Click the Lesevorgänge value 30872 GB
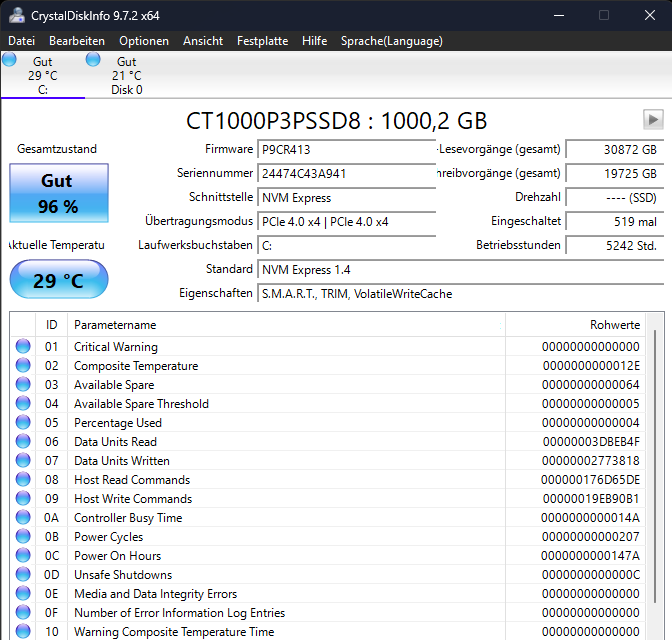 point(615,150)
